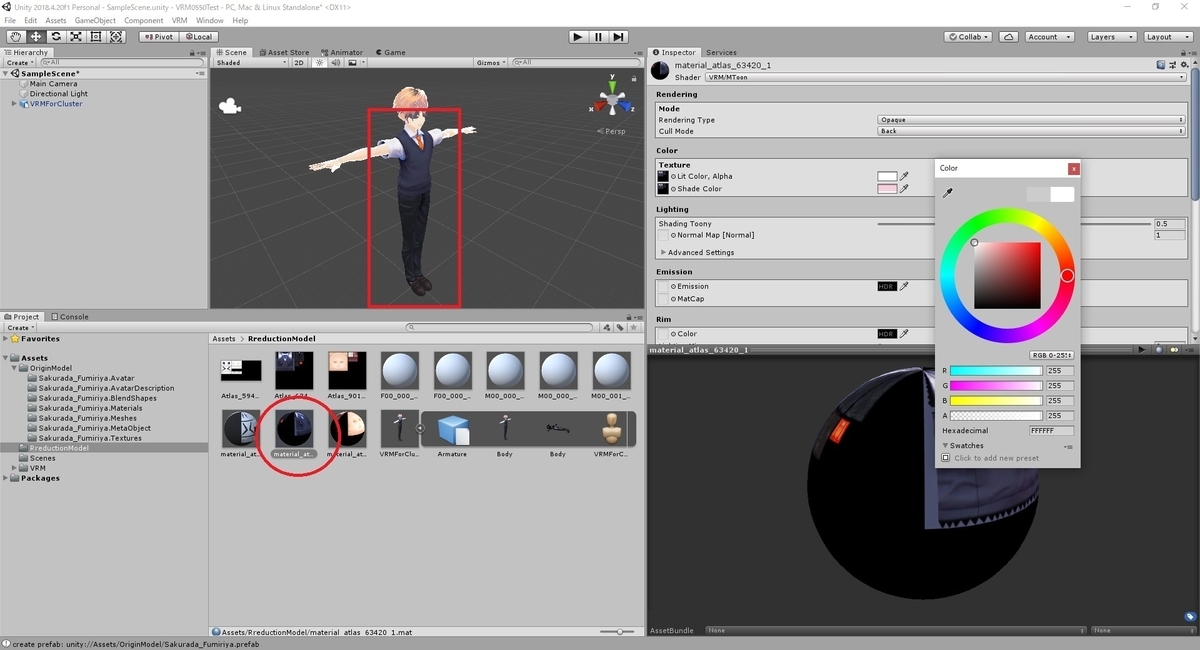The height and width of the screenshot is (650, 1200).
Task: Click the Emission color eyedropper icon
Action: pyautogui.click(x=905, y=286)
